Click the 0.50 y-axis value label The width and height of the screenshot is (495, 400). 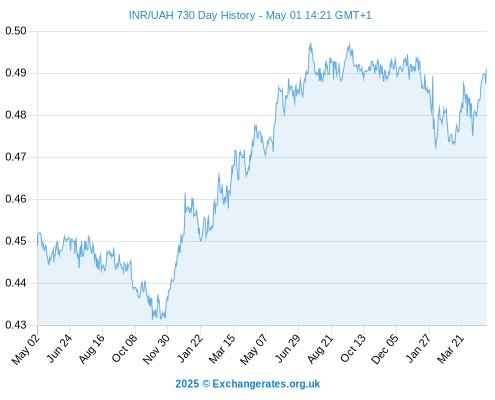point(16,31)
